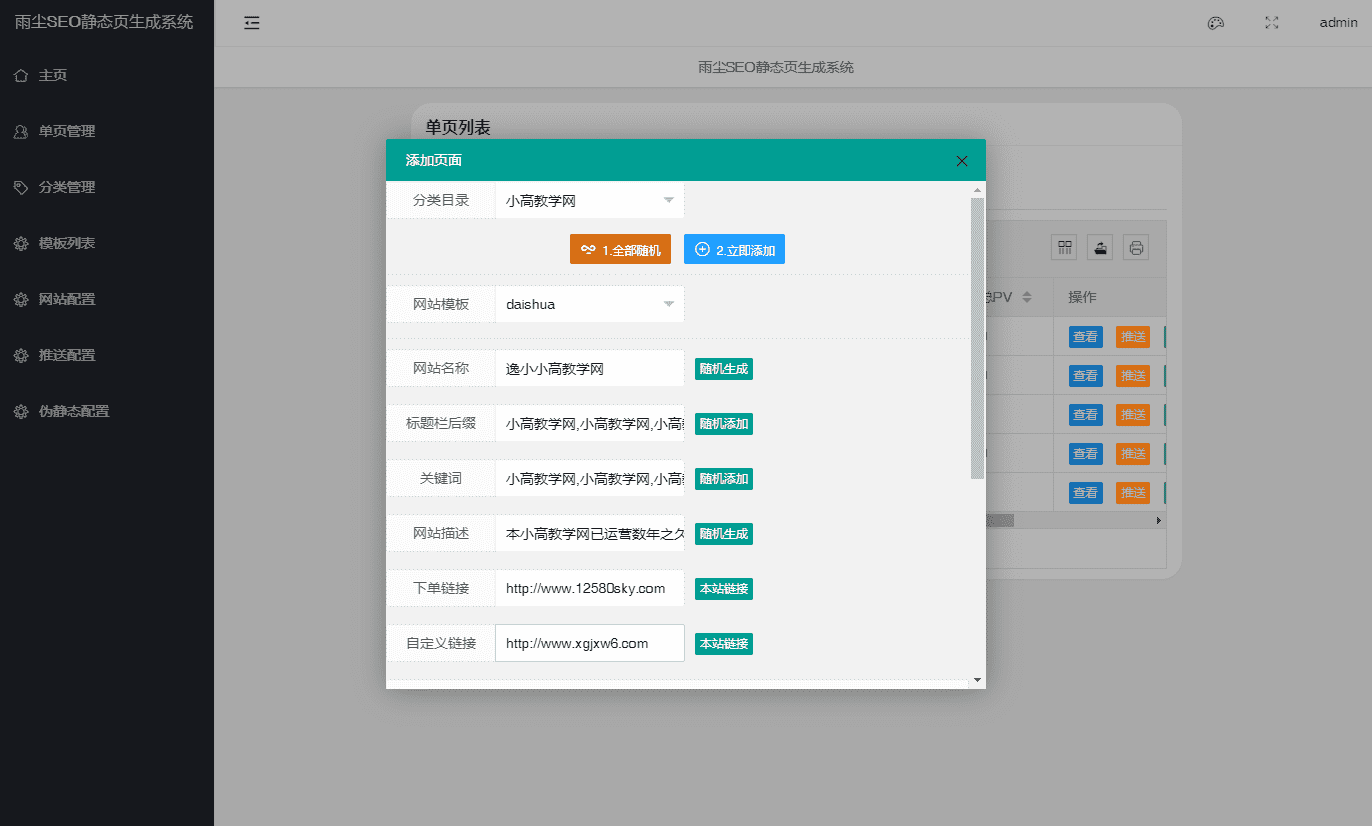This screenshot has height=826, width=1372.
Task: Click the 雨尘SEO静态页生成系统 sidebar logo
Action: (x=104, y=22)
